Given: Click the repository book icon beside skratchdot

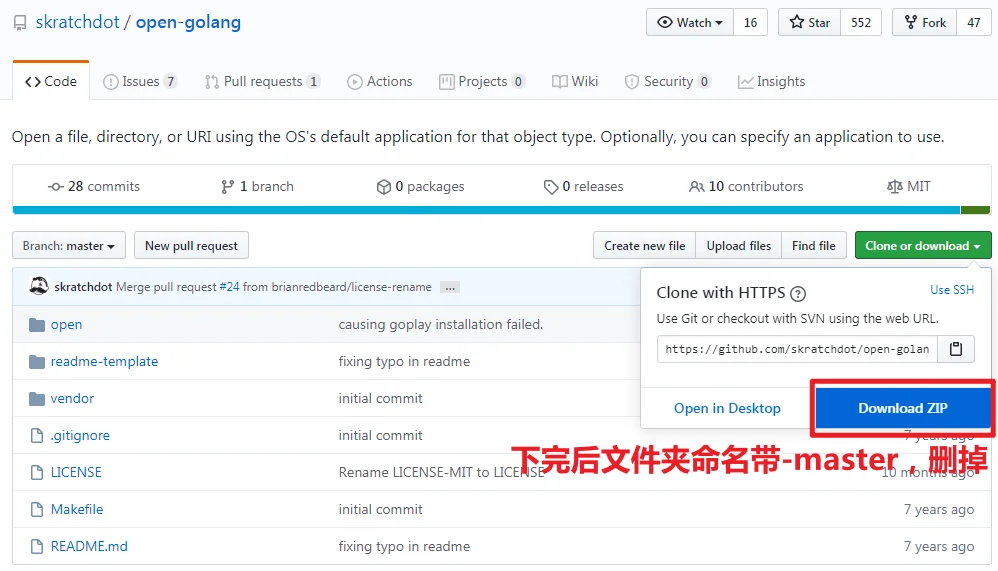Looking at the screenshot, I should [x=20, y=24].
